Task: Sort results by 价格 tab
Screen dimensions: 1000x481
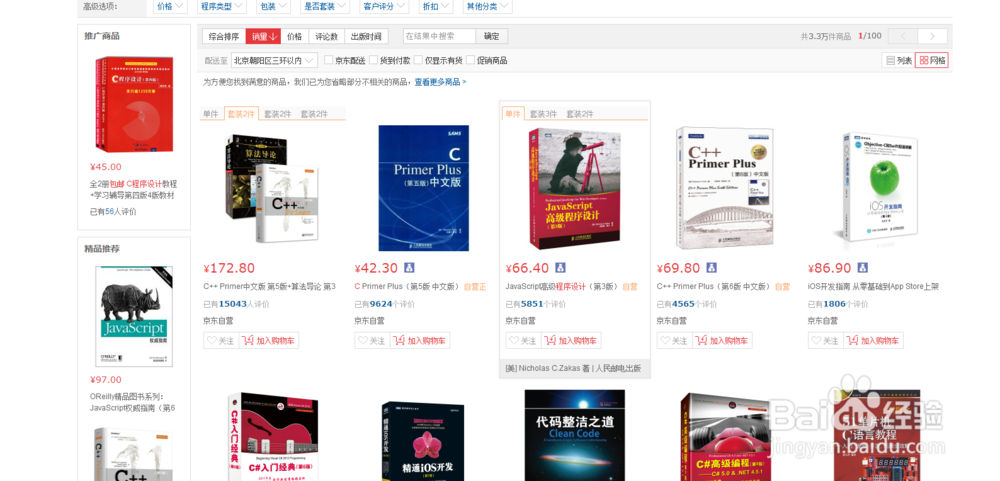Action: pos(295,36)
